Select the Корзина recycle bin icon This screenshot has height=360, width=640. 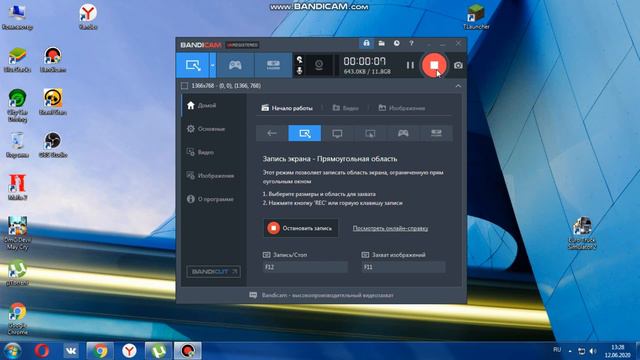pos(17,145)
